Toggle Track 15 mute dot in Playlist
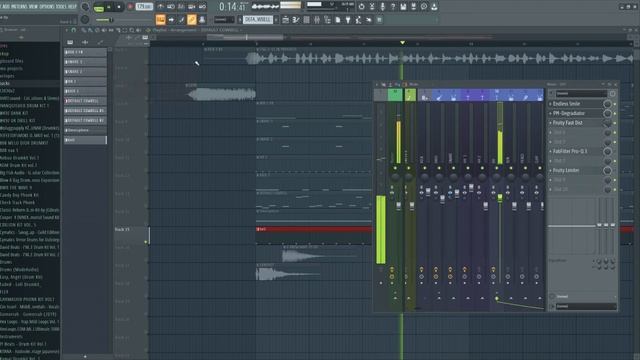 tap(146, 242)
